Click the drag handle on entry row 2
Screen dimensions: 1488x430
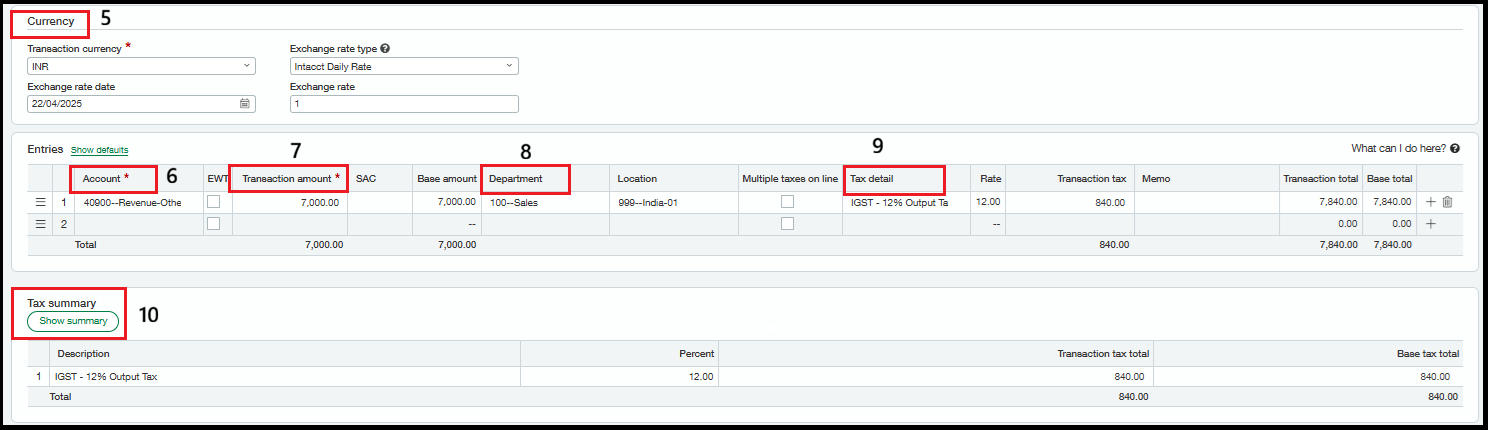coord(41,224)
